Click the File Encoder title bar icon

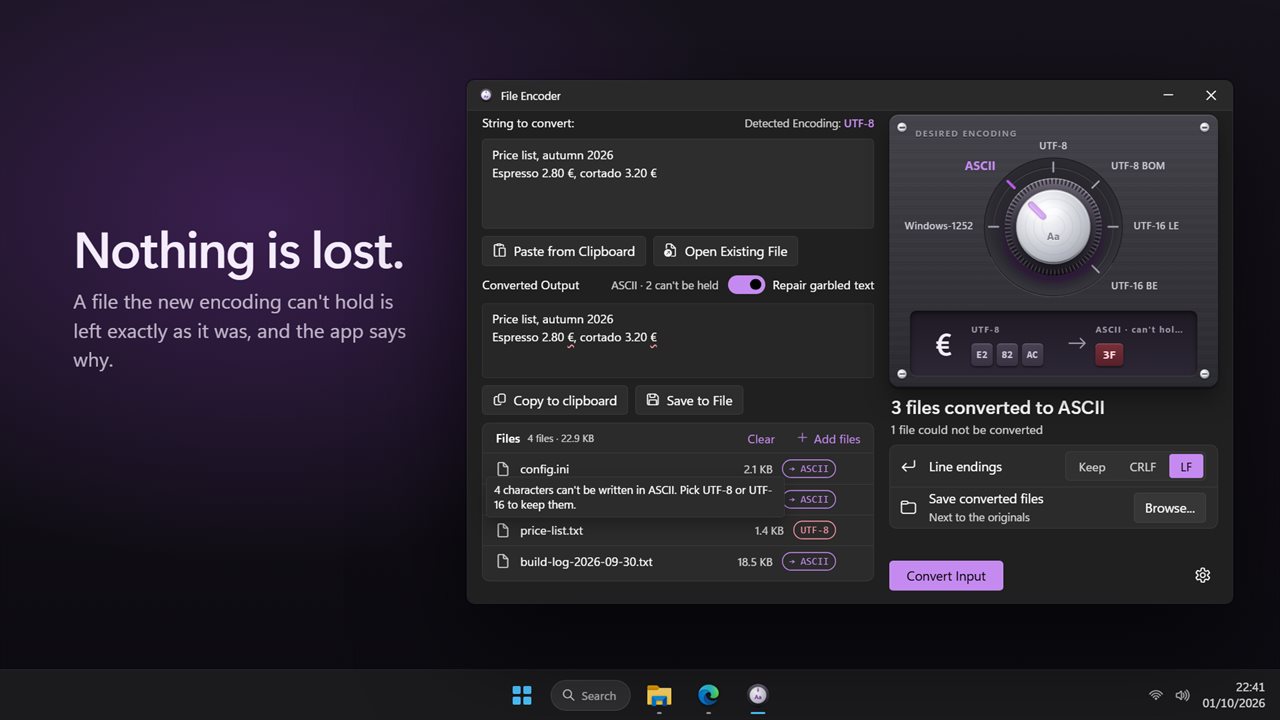[x=486, y=96]
